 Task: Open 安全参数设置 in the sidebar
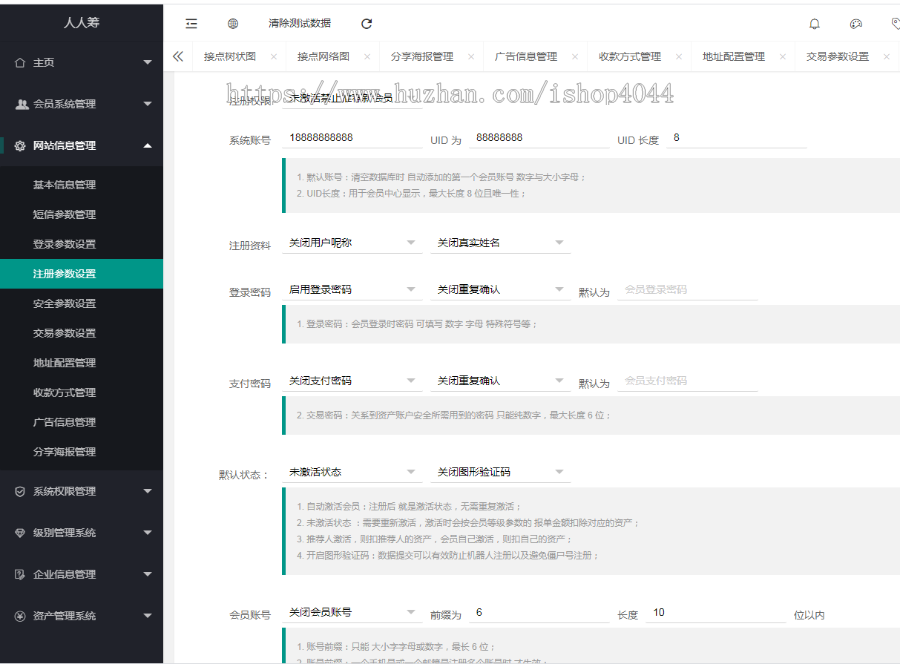pos(82,304)
